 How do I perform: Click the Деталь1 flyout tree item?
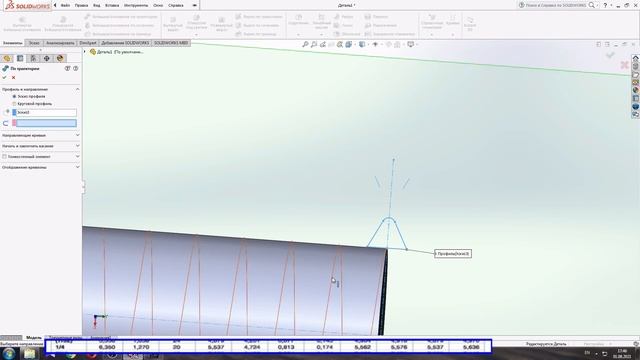point(117,52)
